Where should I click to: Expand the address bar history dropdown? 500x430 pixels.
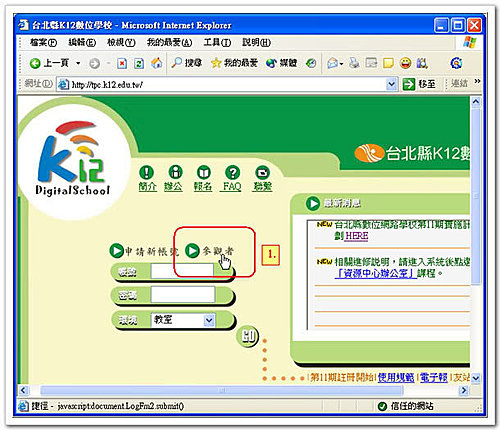391,84
